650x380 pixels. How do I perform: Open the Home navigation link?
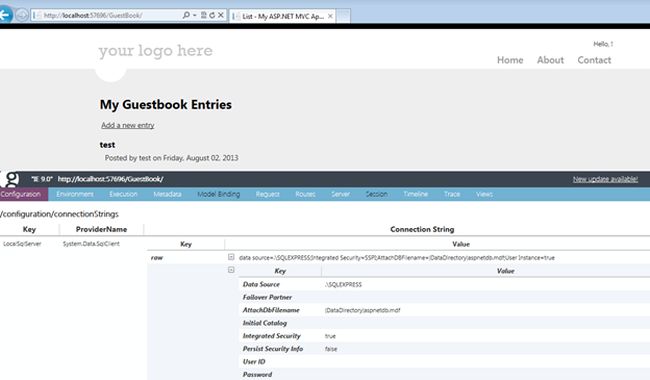(x=510, y=60)
